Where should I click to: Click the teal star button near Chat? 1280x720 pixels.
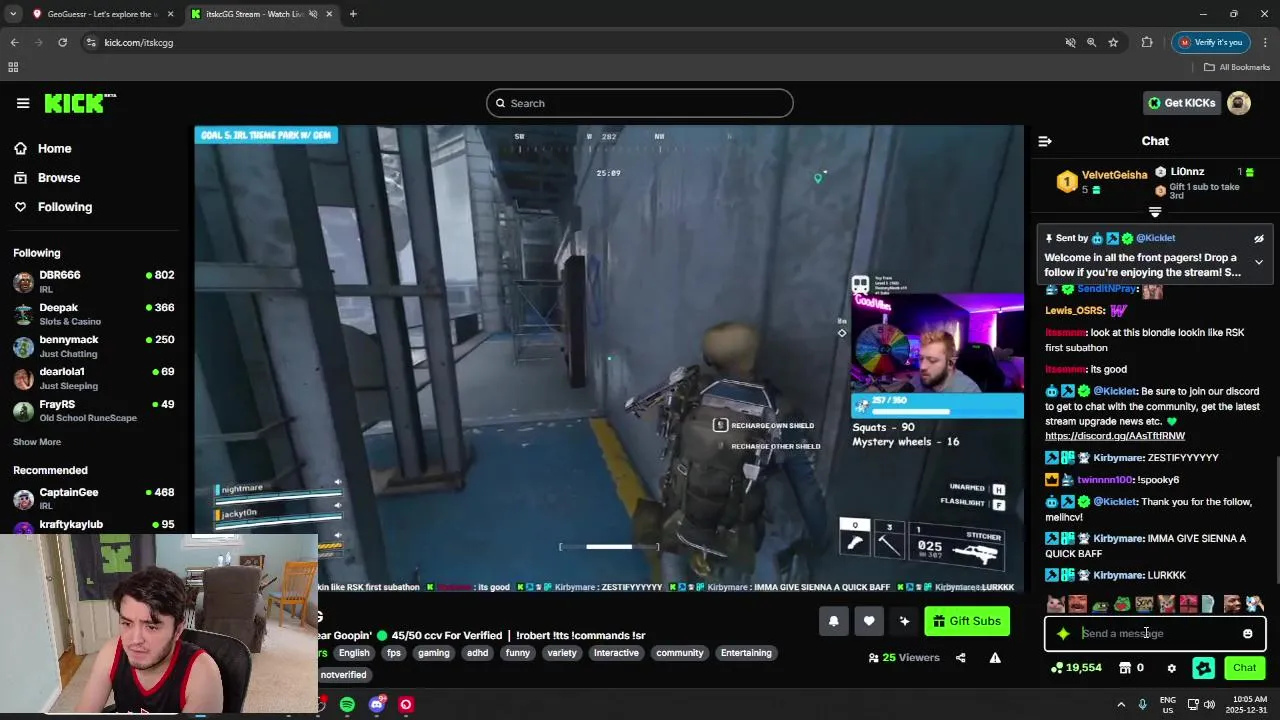pyautogui.click(x=1204, y=668)
